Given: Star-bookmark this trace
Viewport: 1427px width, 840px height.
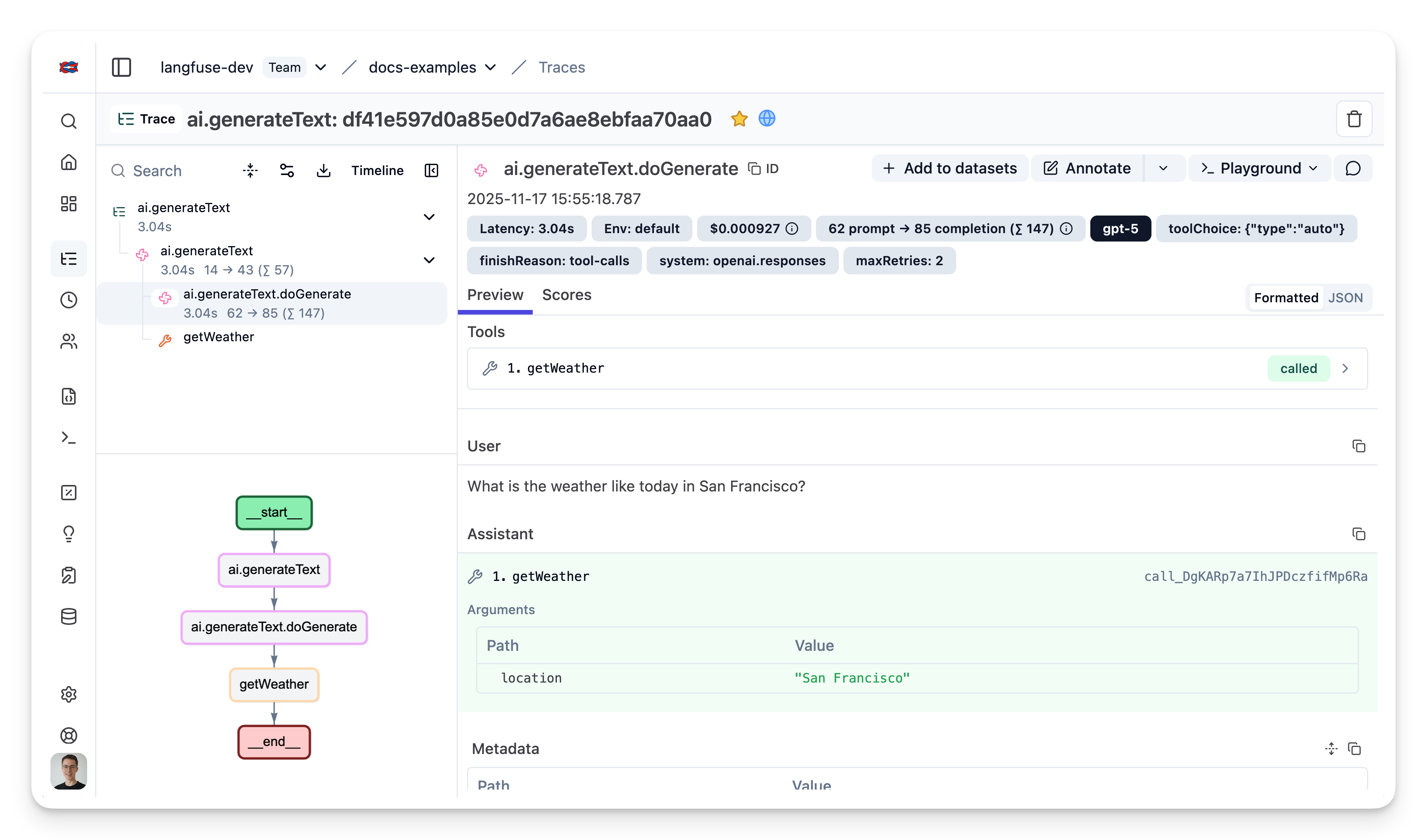Looking at the screenshot, I should click(x=739, y=119).
